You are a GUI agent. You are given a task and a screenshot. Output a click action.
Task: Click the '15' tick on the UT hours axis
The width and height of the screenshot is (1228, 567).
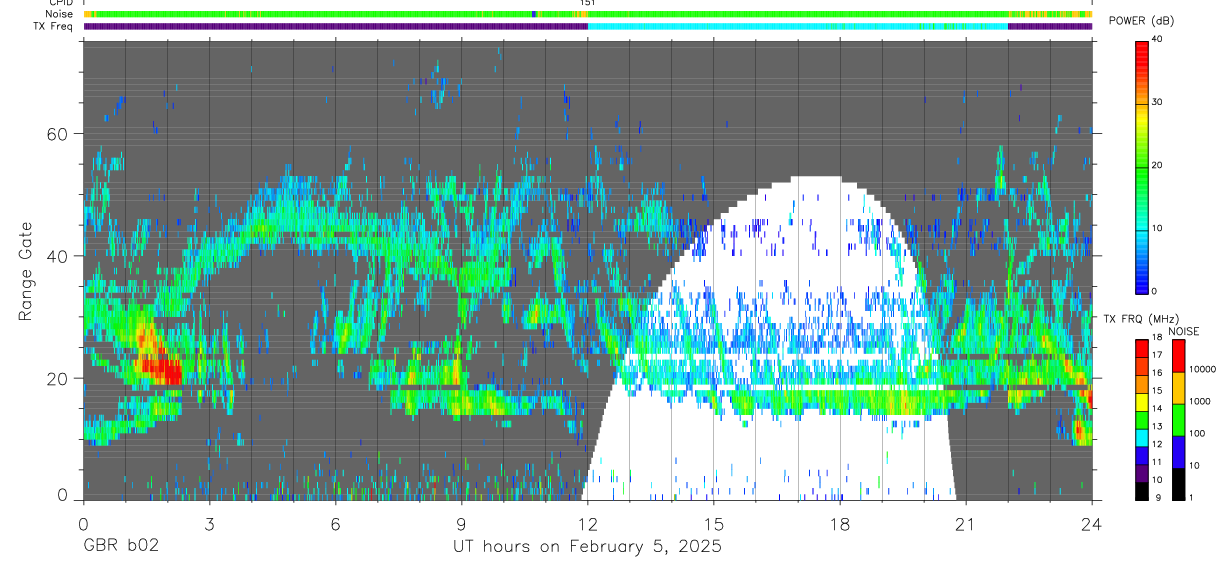[714, 523]
